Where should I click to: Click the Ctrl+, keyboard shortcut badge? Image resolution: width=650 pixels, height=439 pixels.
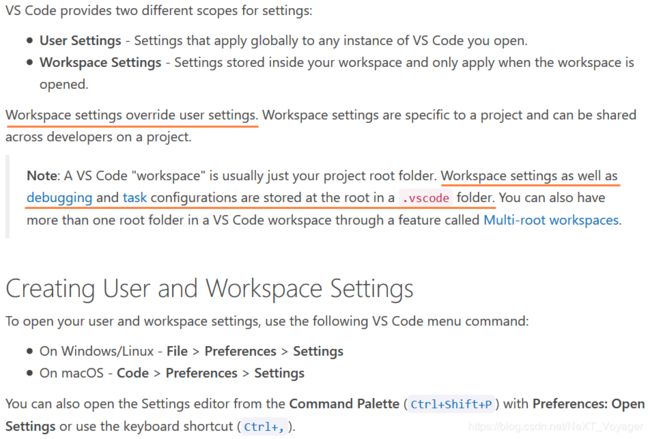point(264,427)
